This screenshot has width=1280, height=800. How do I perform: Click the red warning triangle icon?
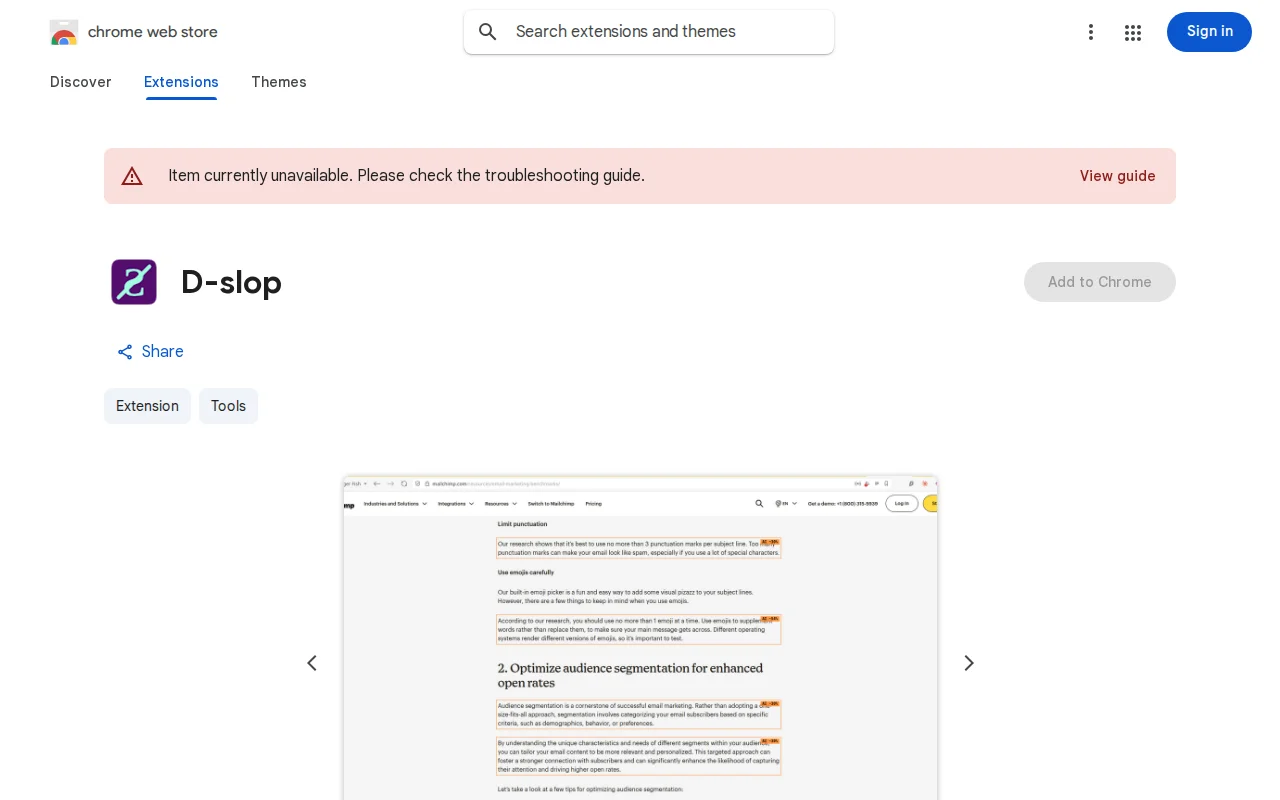click(x=132, y=176)
